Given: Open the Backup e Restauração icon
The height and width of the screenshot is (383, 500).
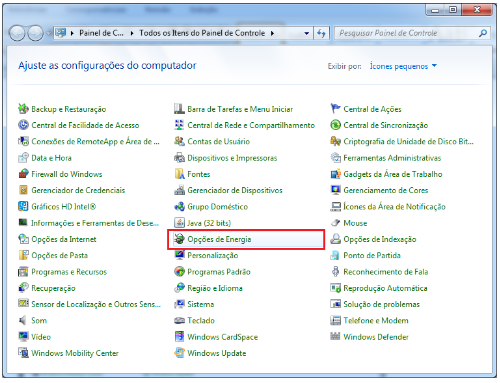Looking at the screenshot, I should coord(23,109).
